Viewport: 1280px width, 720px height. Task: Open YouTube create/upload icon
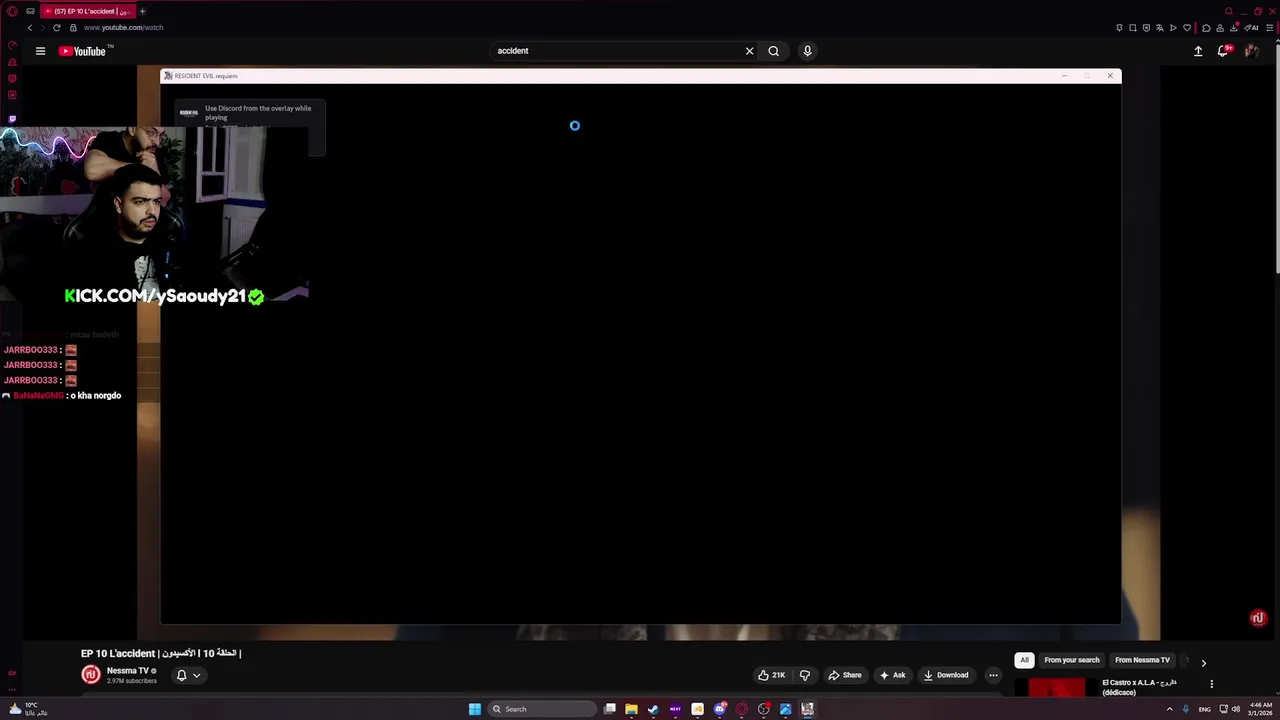coord(1198,51)
